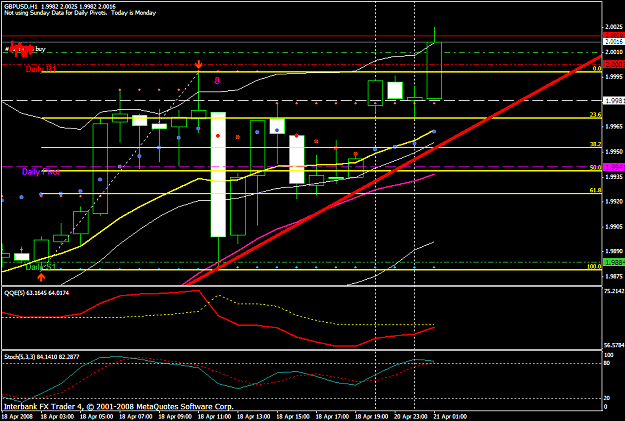Screen dimensions: 625x421
Task: Click the white 1.9981 price tag
Action: pos(614,101)
